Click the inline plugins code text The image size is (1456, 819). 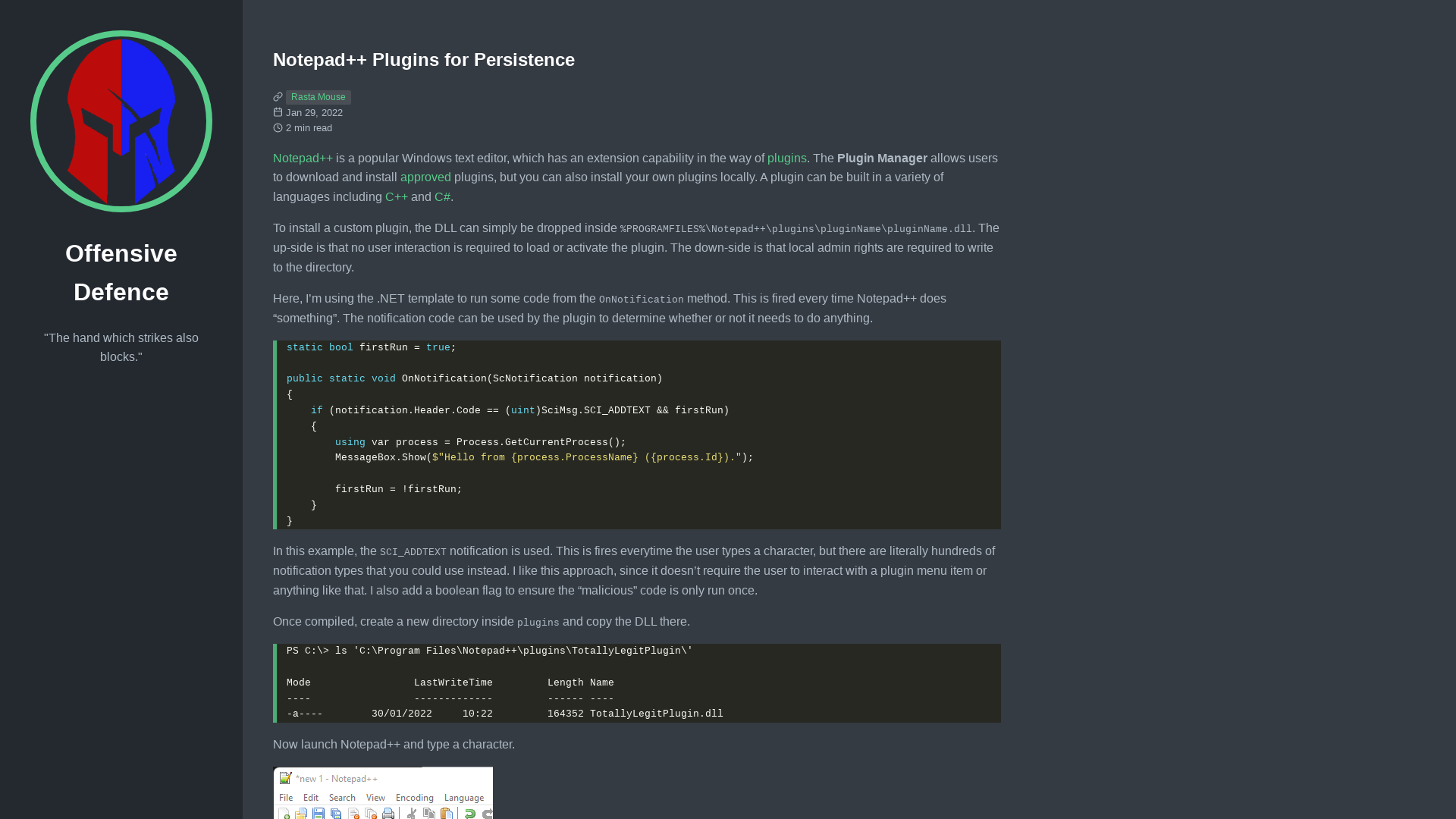click(538, 623)
